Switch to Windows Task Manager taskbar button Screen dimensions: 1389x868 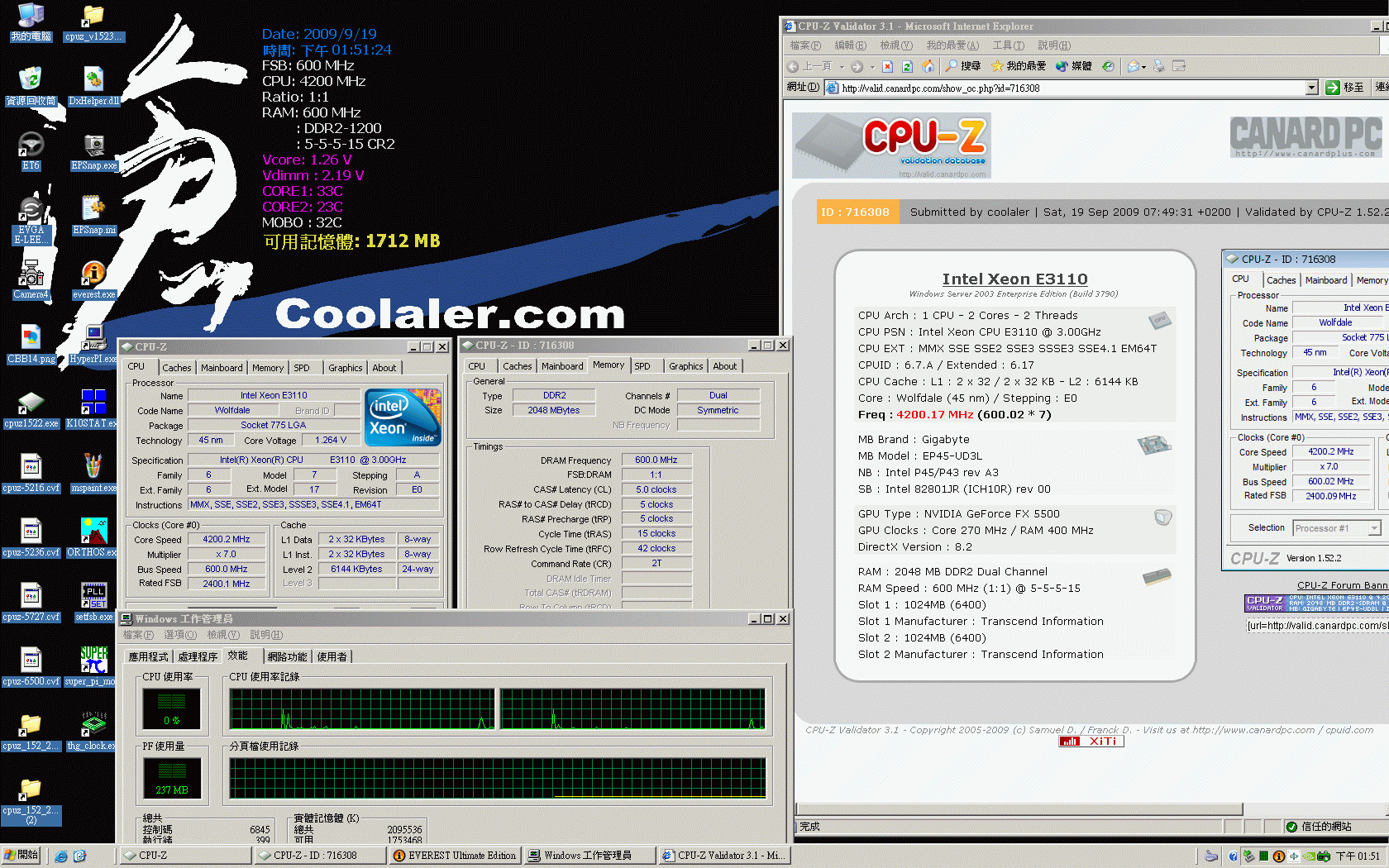tap(589, 856)
